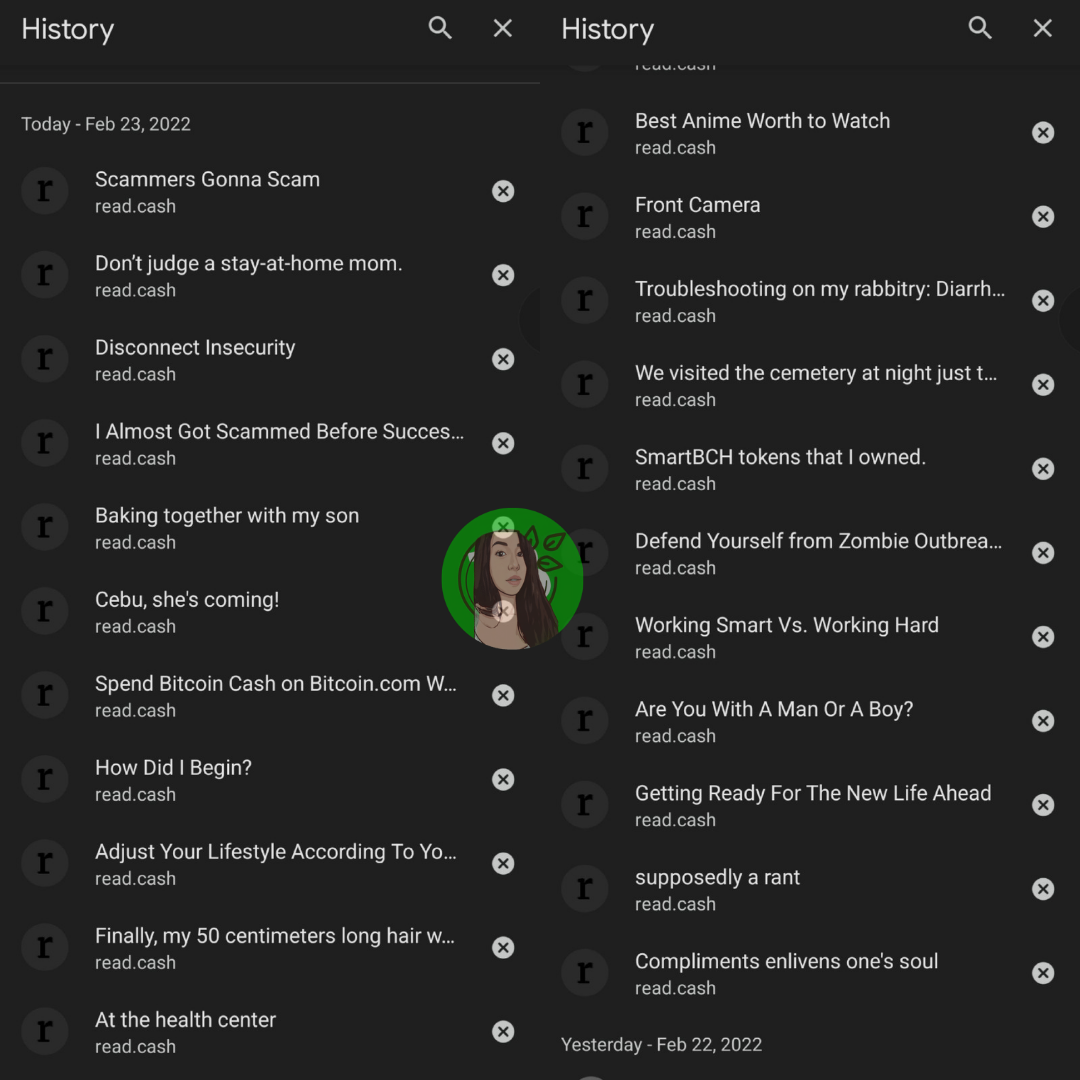Viewport: 1080px width, 1080px height.
Task: Remove 'Compliments enlivens one's soul' entry
Action: coord(1043,973)
